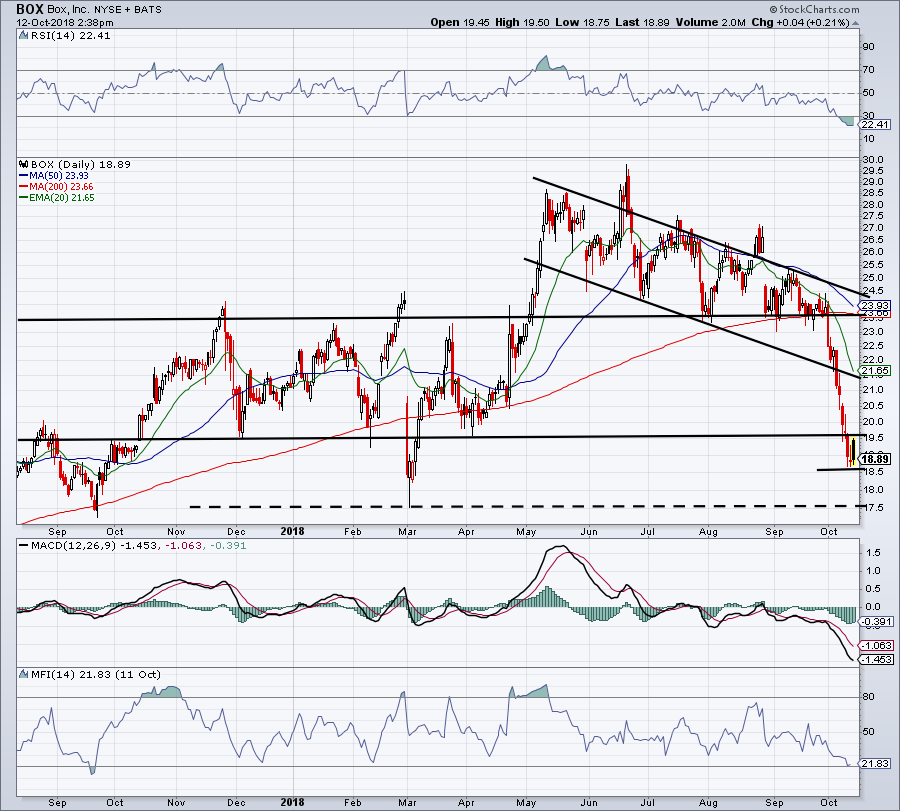Viewport: 900px width, 811px height.
Task: Click the MACD line icon beside MACD(12,26,9)
Action: pyautogui.click(x=24, y=545)
